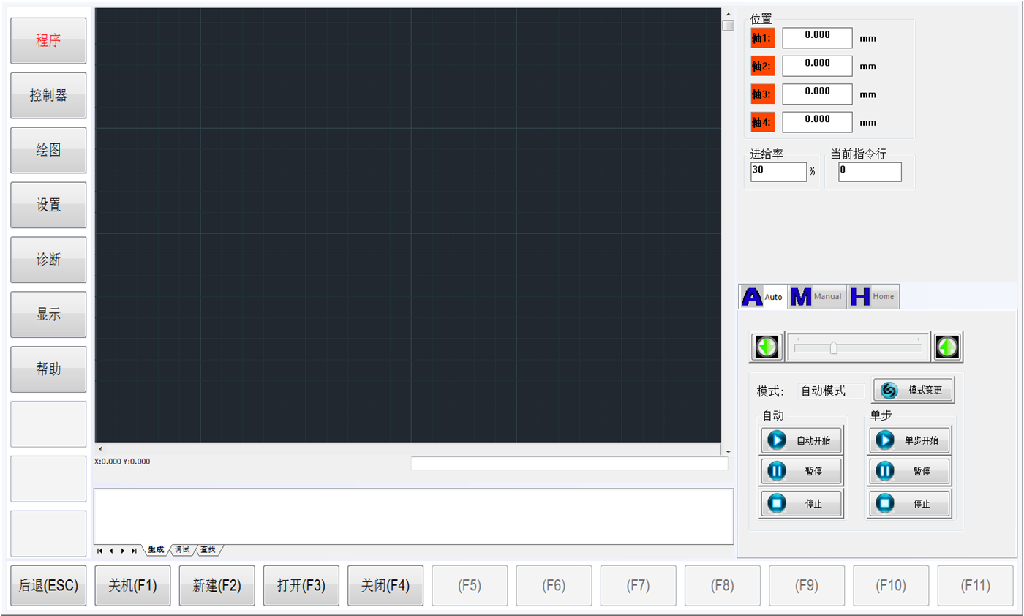Image resolution: width=1024 pixels, height=616 pixels.
Task: Stop in the 自动 group
Action: 801,504
